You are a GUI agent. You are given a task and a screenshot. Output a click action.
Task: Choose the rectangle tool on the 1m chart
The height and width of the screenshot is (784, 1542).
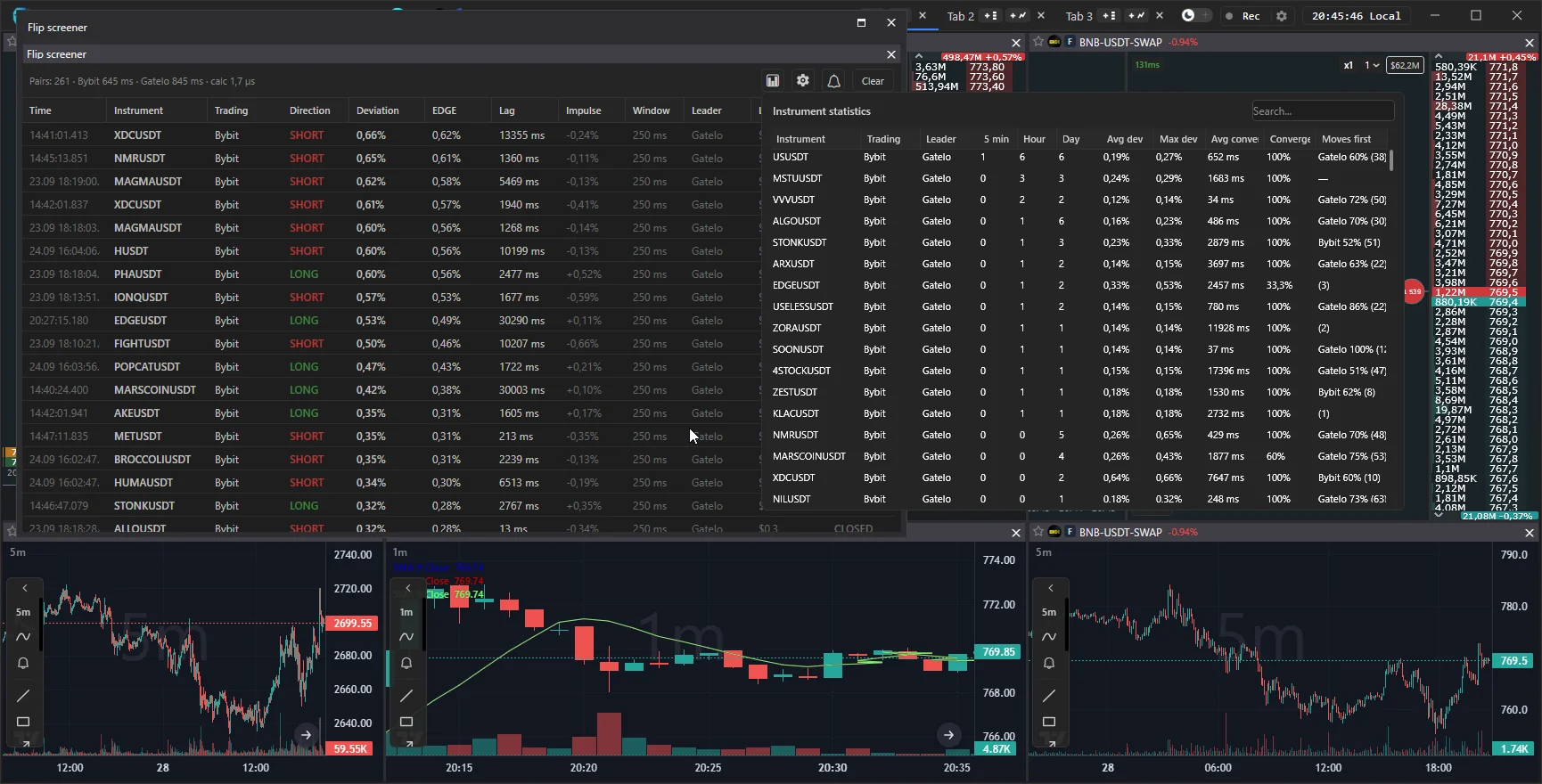[406, 722]
